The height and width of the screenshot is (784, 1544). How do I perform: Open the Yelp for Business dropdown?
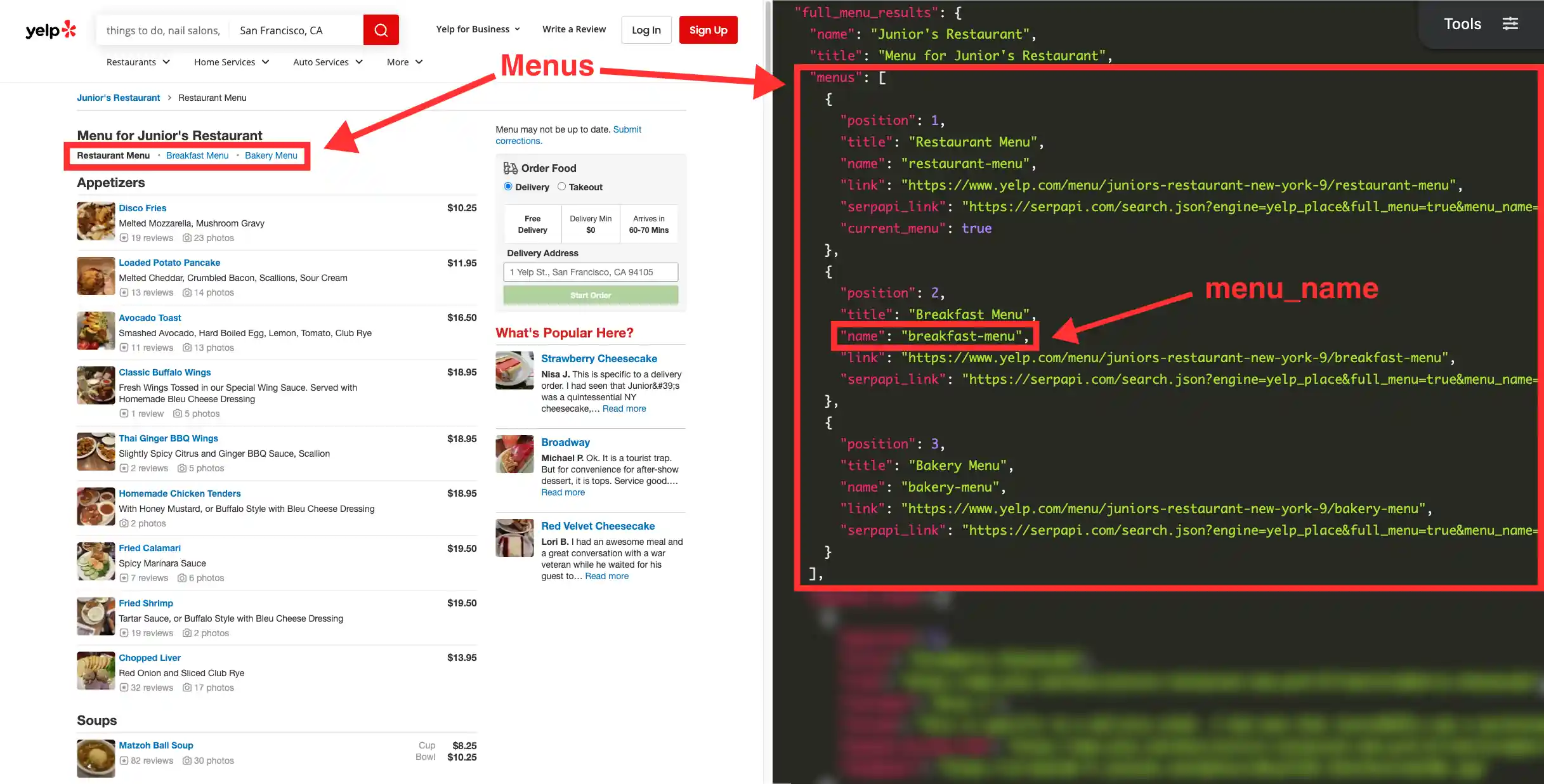tap(478, 29)
